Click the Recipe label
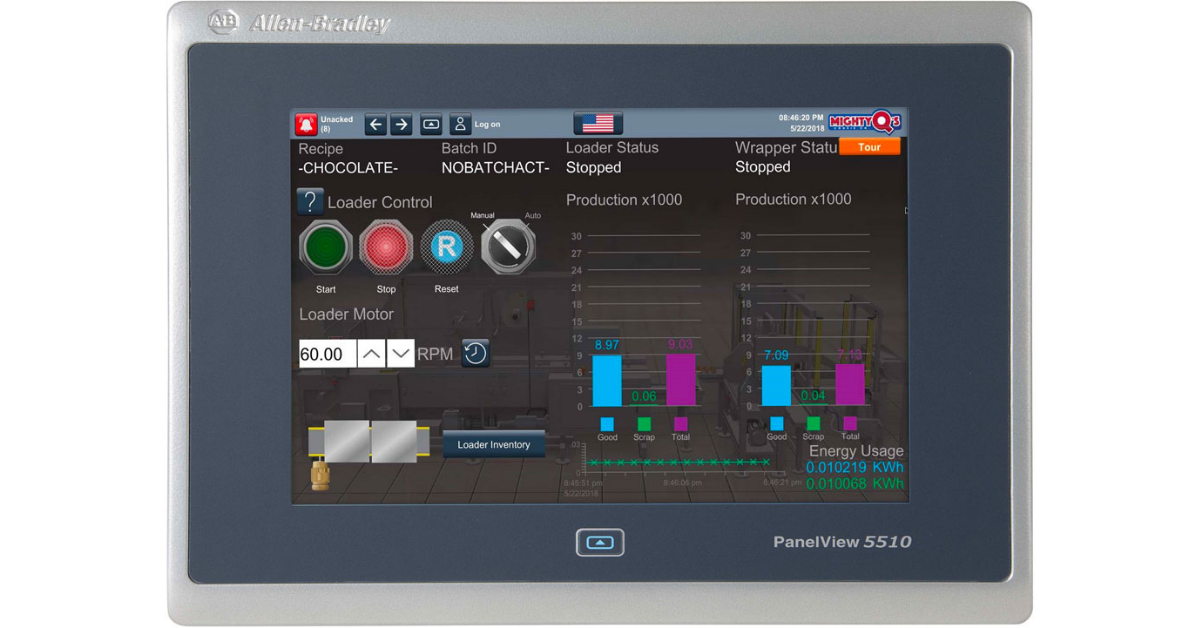Image resolution: width=1200 pixels, height=628 pixels. (x=321, y=149)
